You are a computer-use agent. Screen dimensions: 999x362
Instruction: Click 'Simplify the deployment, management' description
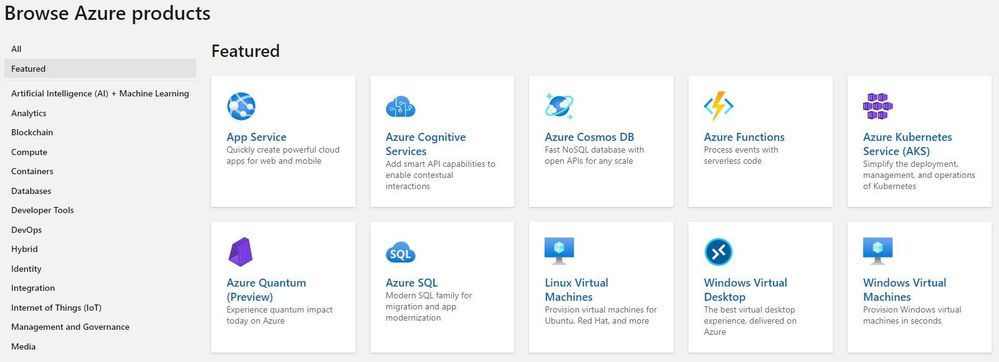[x=919, y=175]
